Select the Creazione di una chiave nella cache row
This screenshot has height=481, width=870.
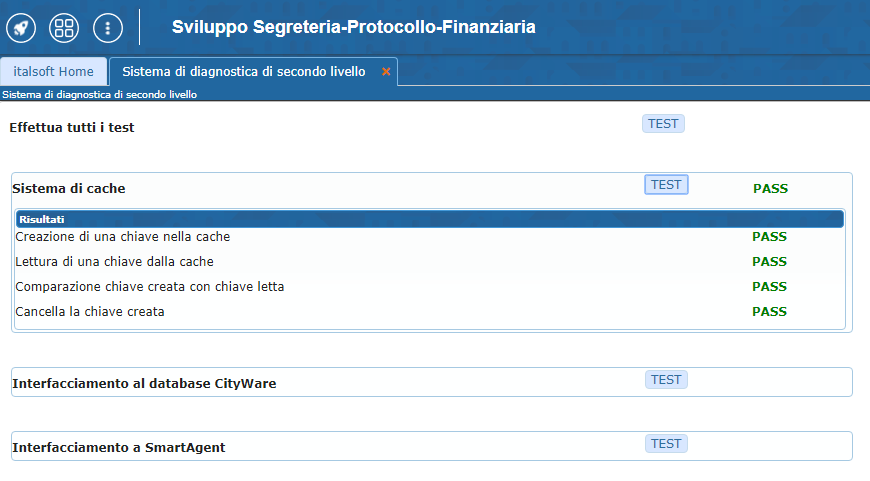coord(123,237)
